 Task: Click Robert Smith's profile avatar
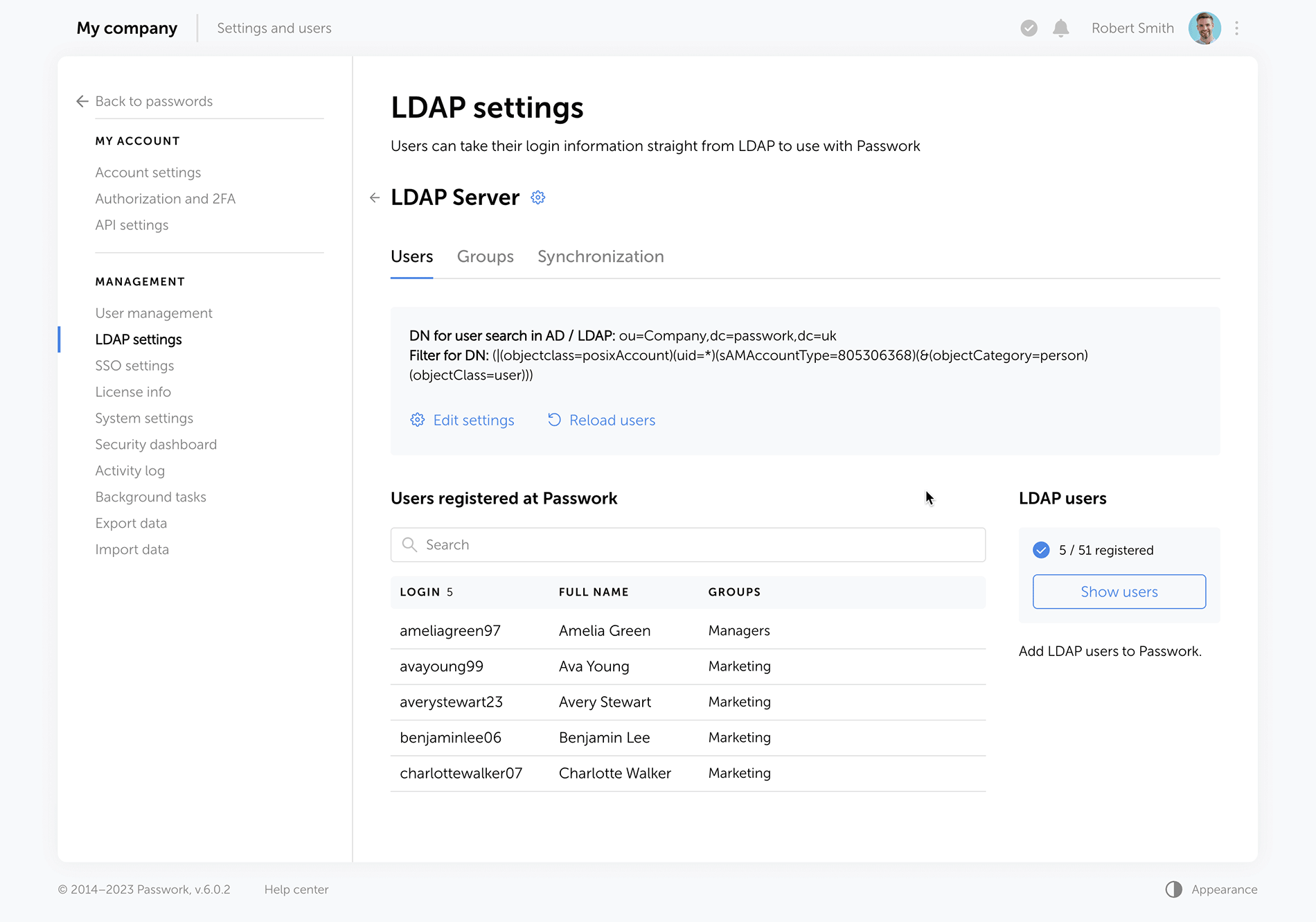click(x=1204, y=28)
